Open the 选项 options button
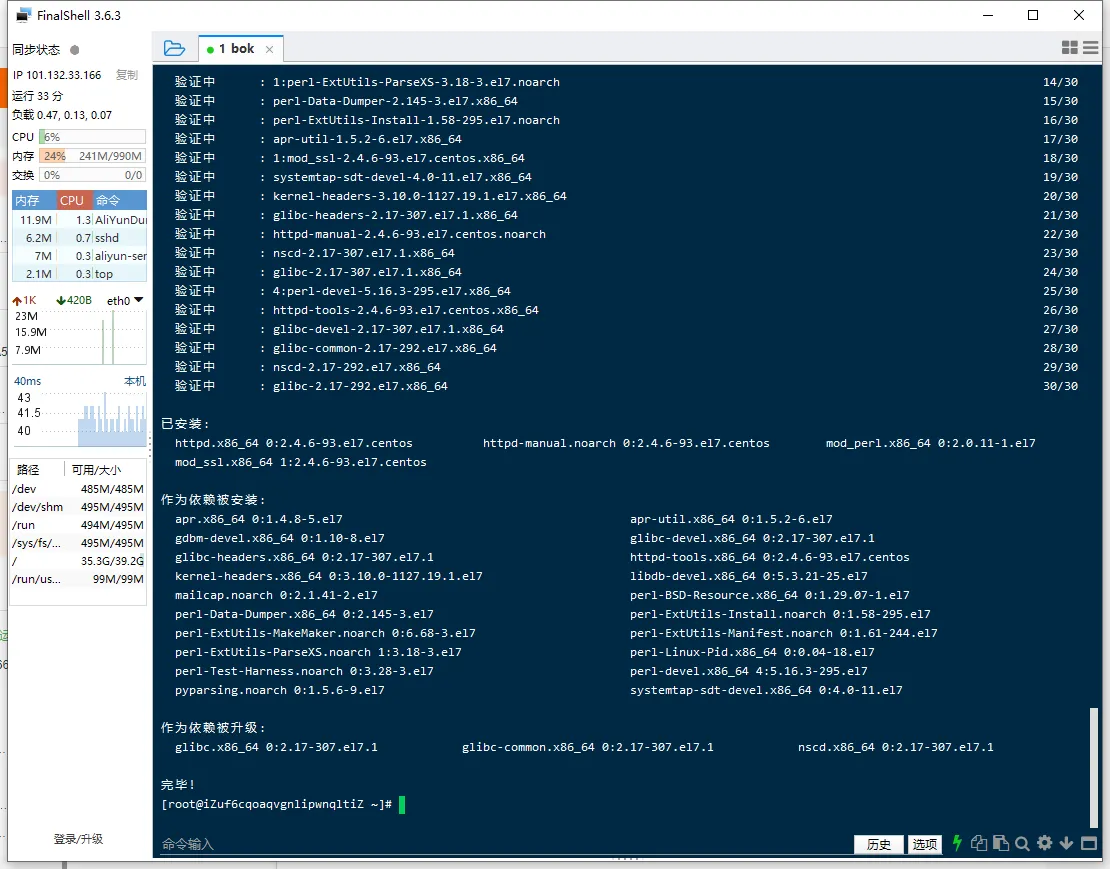Image resolution: width=1110 pixels, height=869 pixels. point(925,844)
